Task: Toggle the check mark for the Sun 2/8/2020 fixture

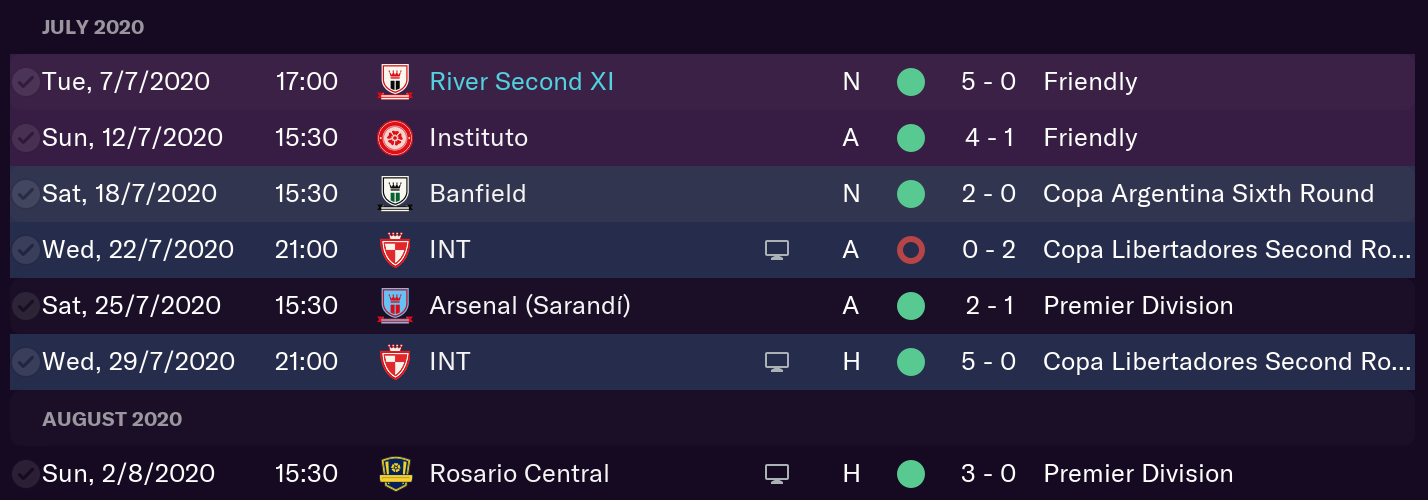Action: tap(25, 474)
